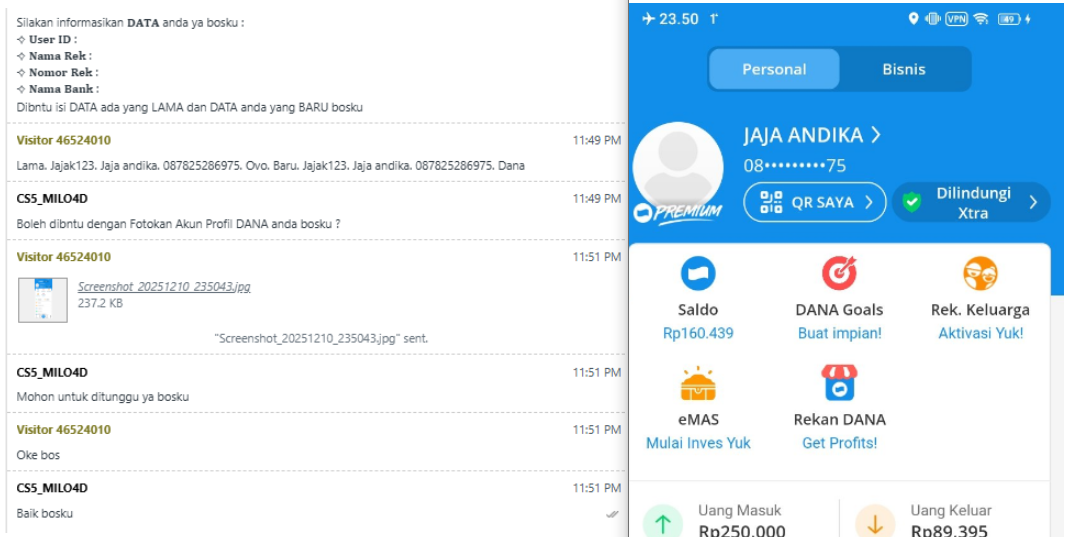Click the Nama Bank field label
The width and height of the screenshot is (1065, 537).
tap(64, 89)
